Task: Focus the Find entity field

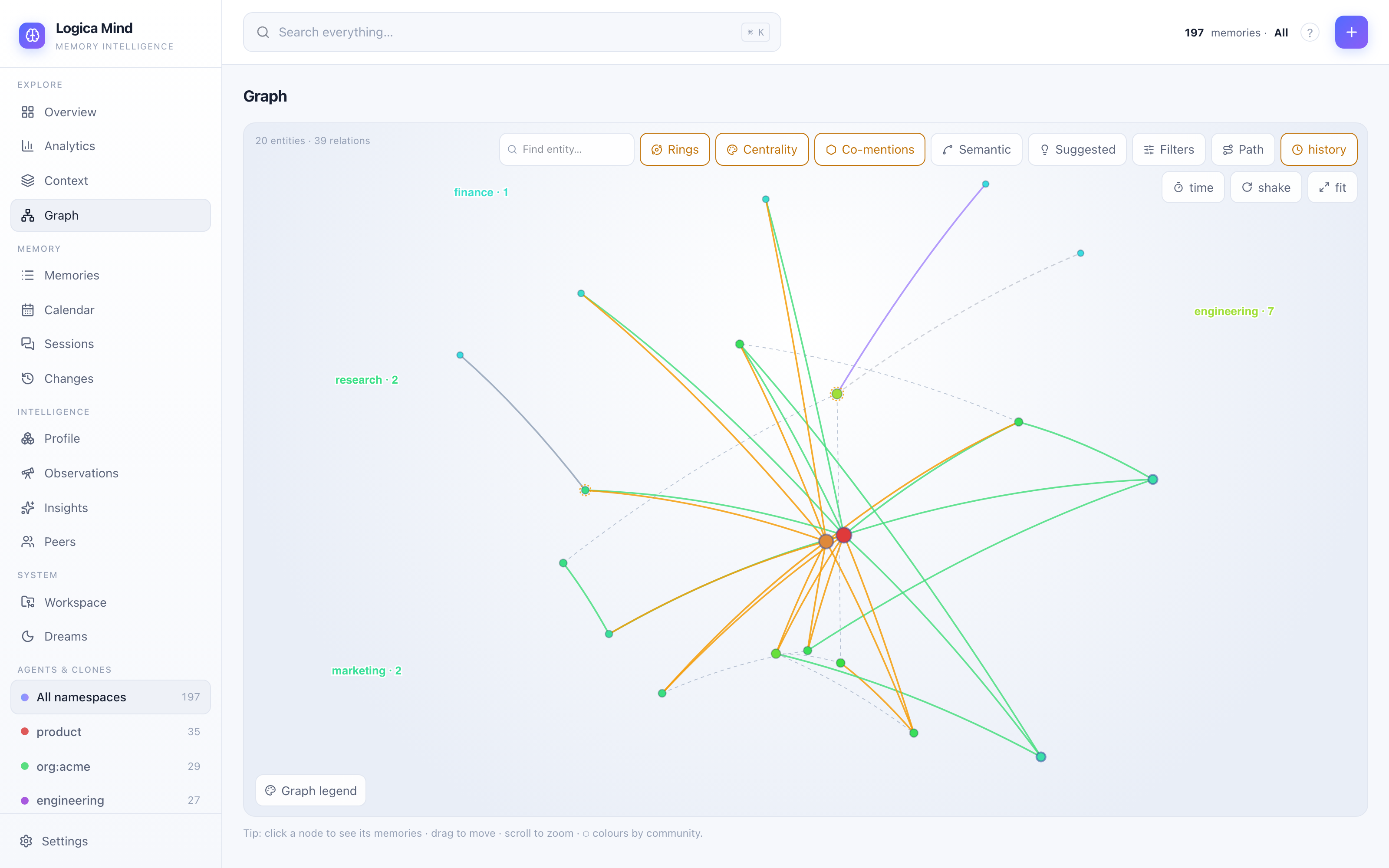Action: [x=566, y=149]
